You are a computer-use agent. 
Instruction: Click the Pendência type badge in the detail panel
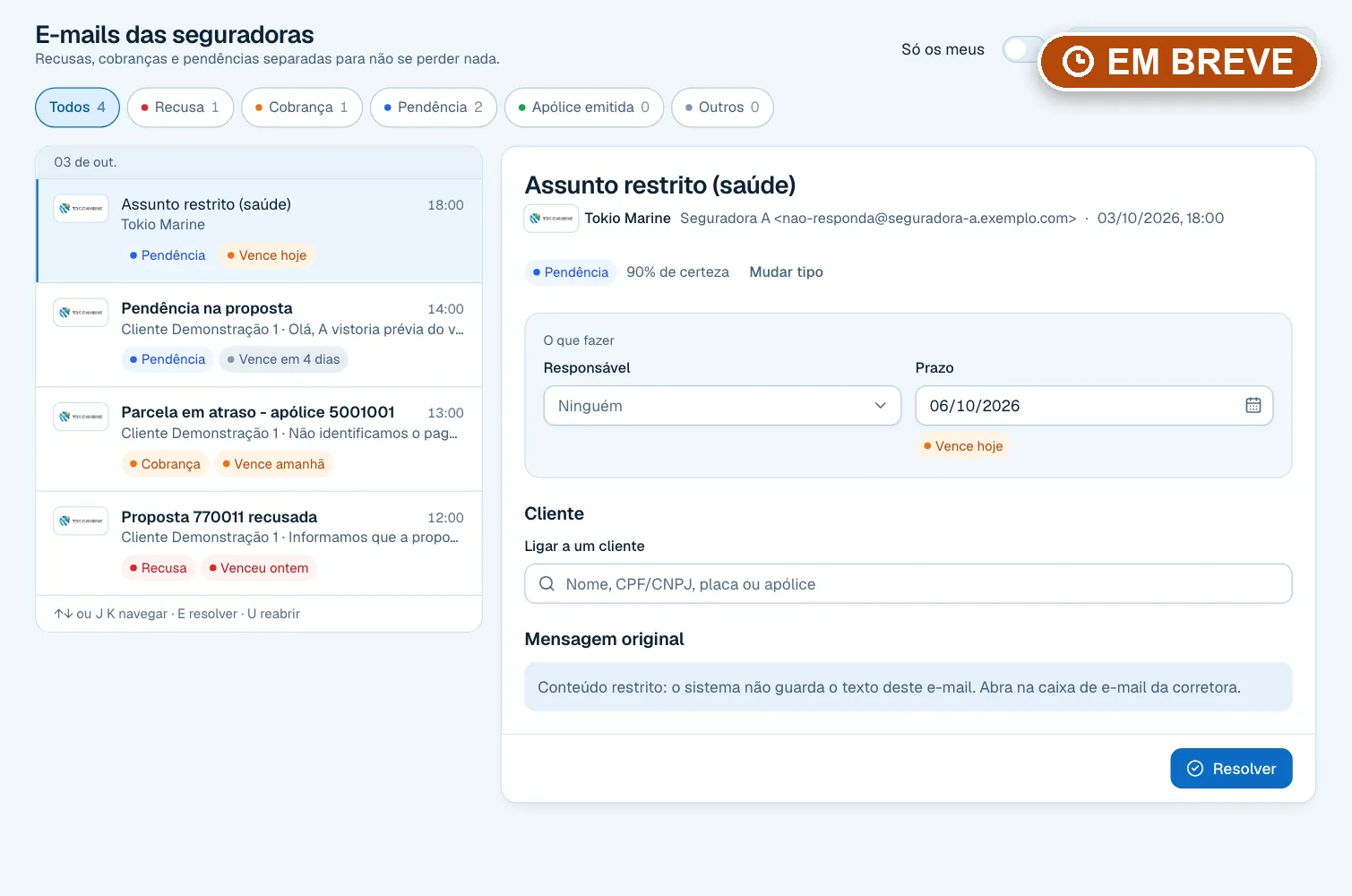pos(571,272)
